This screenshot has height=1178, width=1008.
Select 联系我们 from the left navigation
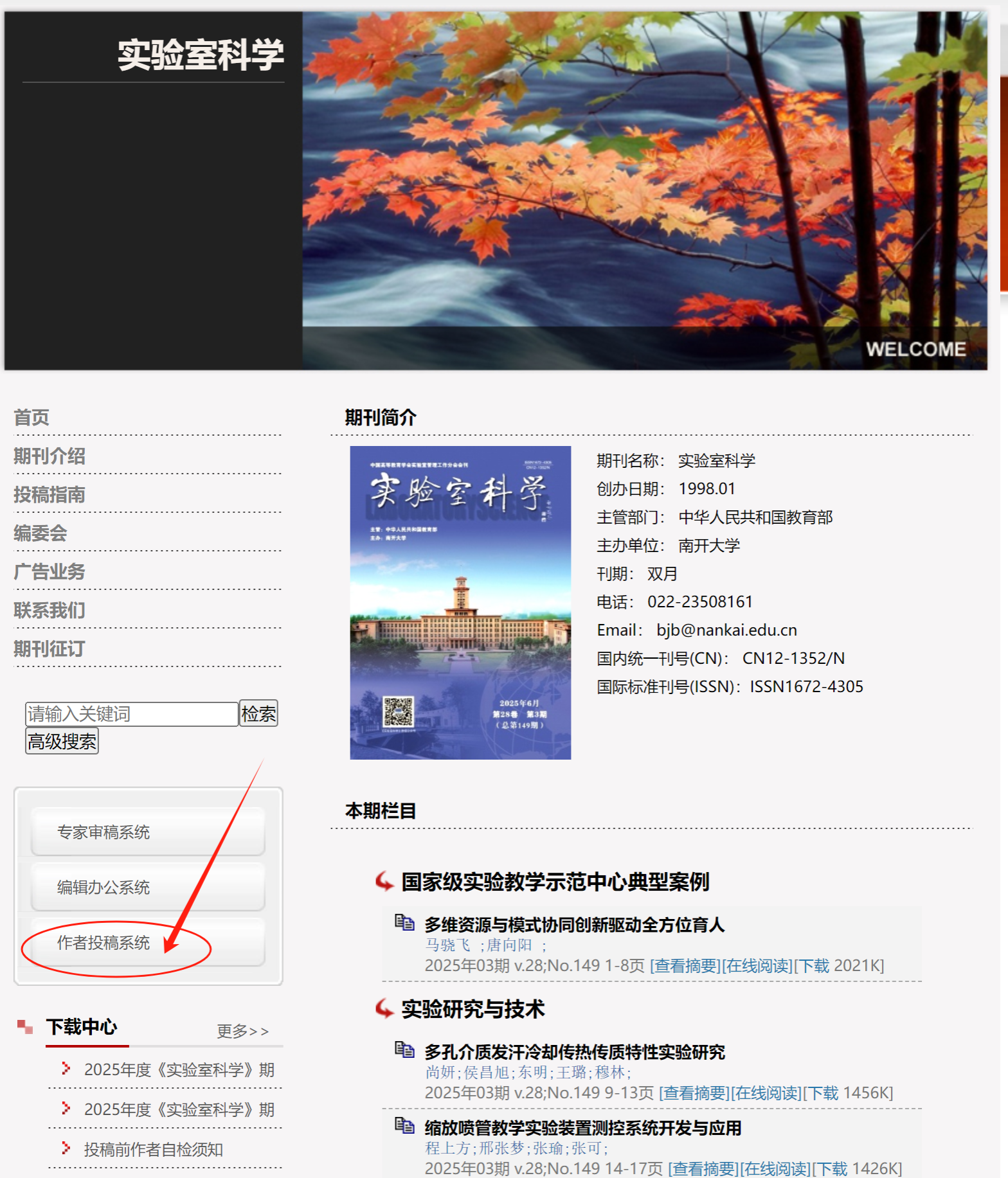click(x=50, y=611)
